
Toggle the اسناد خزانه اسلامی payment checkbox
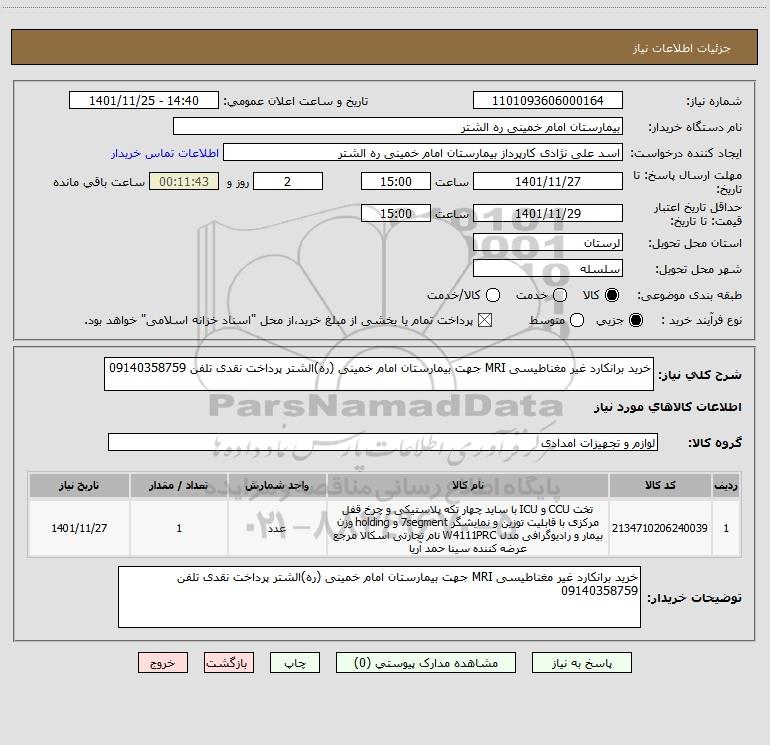point(485,320)
